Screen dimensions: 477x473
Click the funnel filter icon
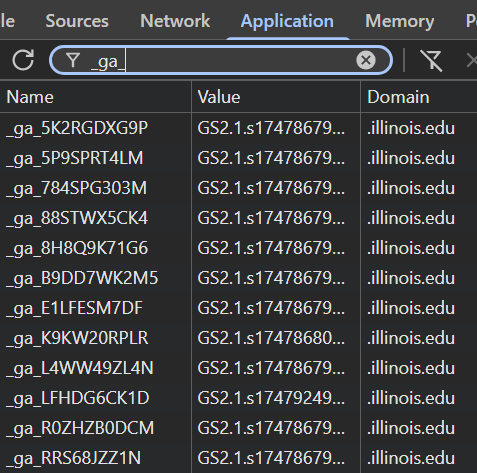coord(73,60)
